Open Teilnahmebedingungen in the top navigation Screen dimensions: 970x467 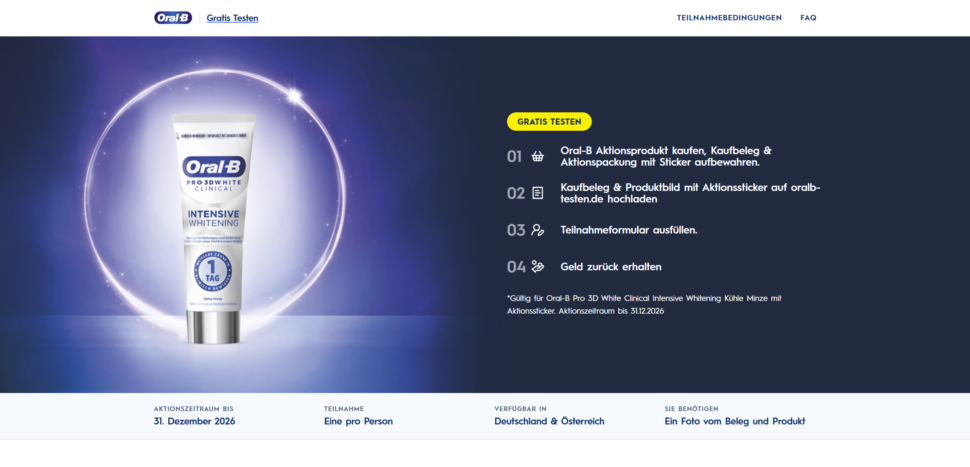729,18
